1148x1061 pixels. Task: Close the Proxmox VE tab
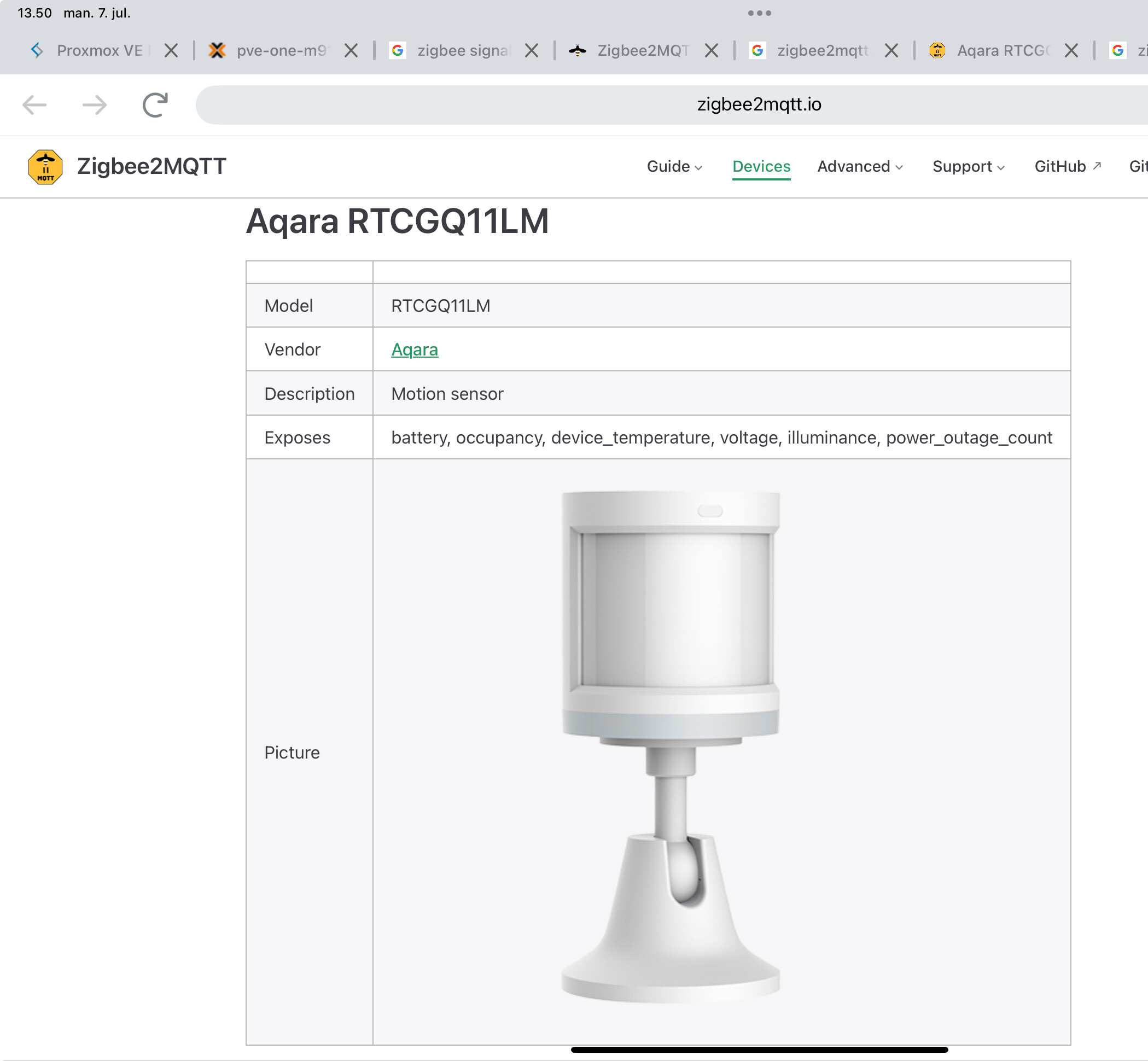pos(171,50)
